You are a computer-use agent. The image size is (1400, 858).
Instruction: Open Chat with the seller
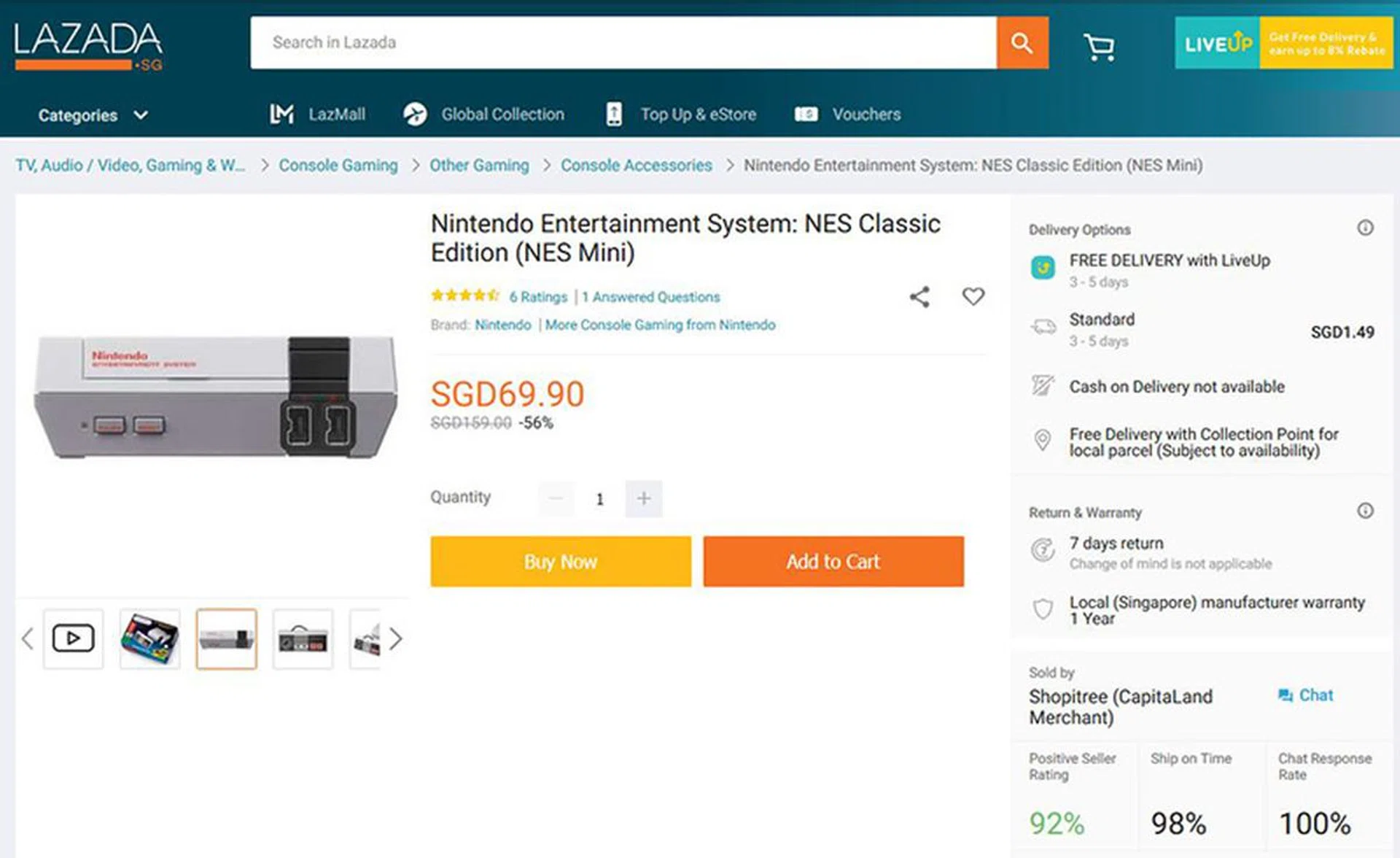(x=1305, y=695)
